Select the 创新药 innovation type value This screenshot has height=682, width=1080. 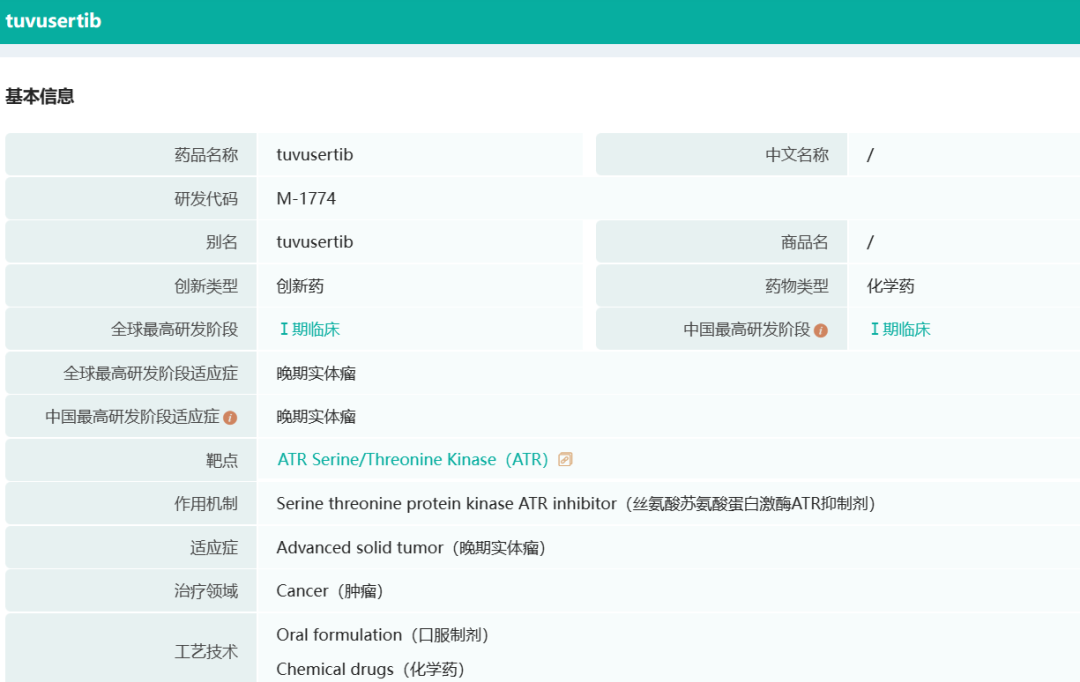pos(300,286)
